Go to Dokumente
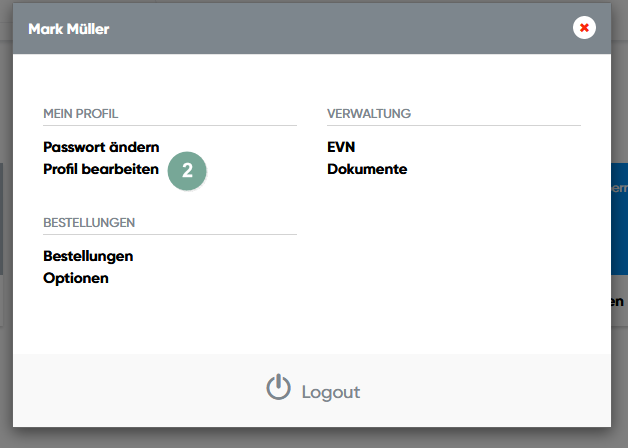 pos(367,169)
